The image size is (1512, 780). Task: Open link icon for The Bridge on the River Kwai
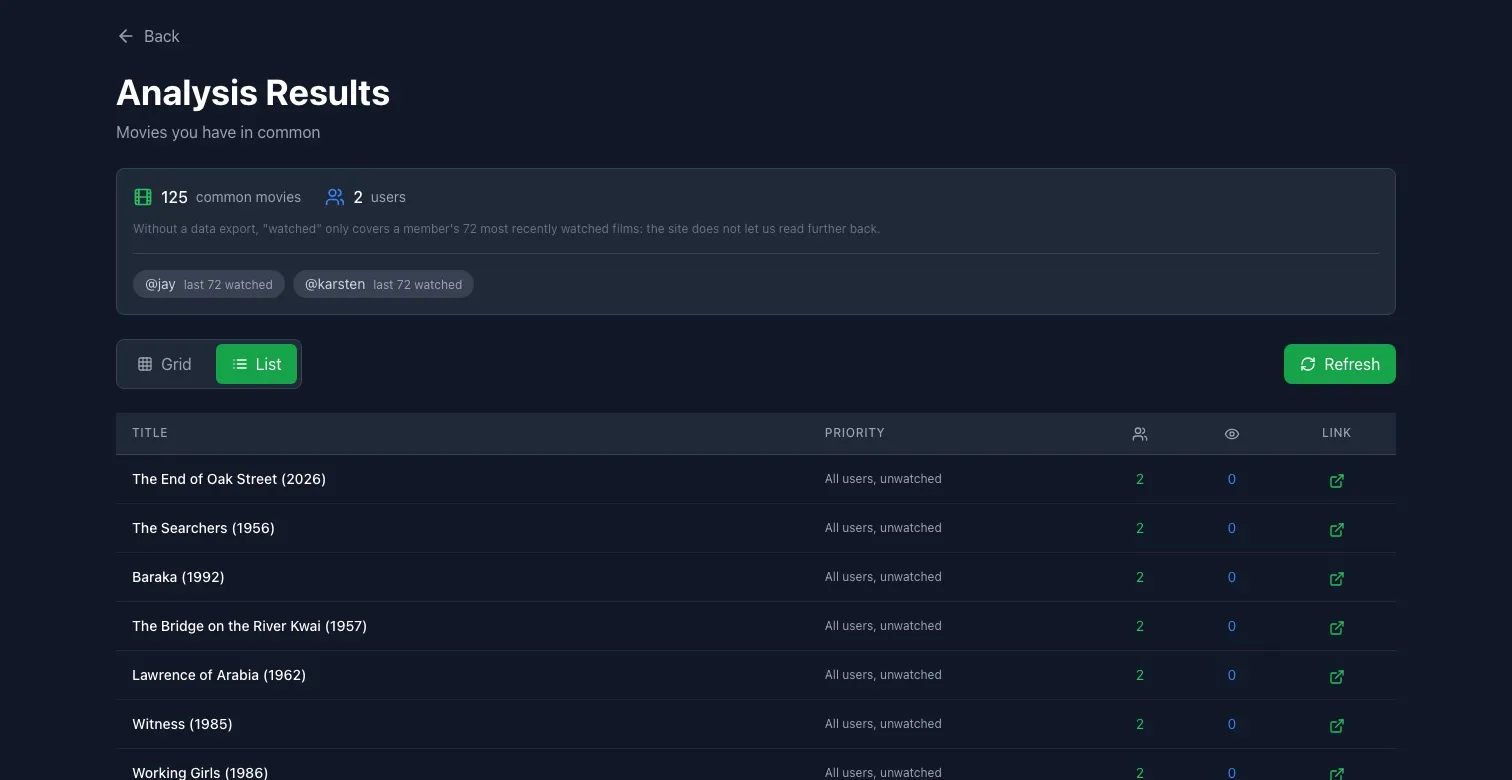tap(1336, 627)
